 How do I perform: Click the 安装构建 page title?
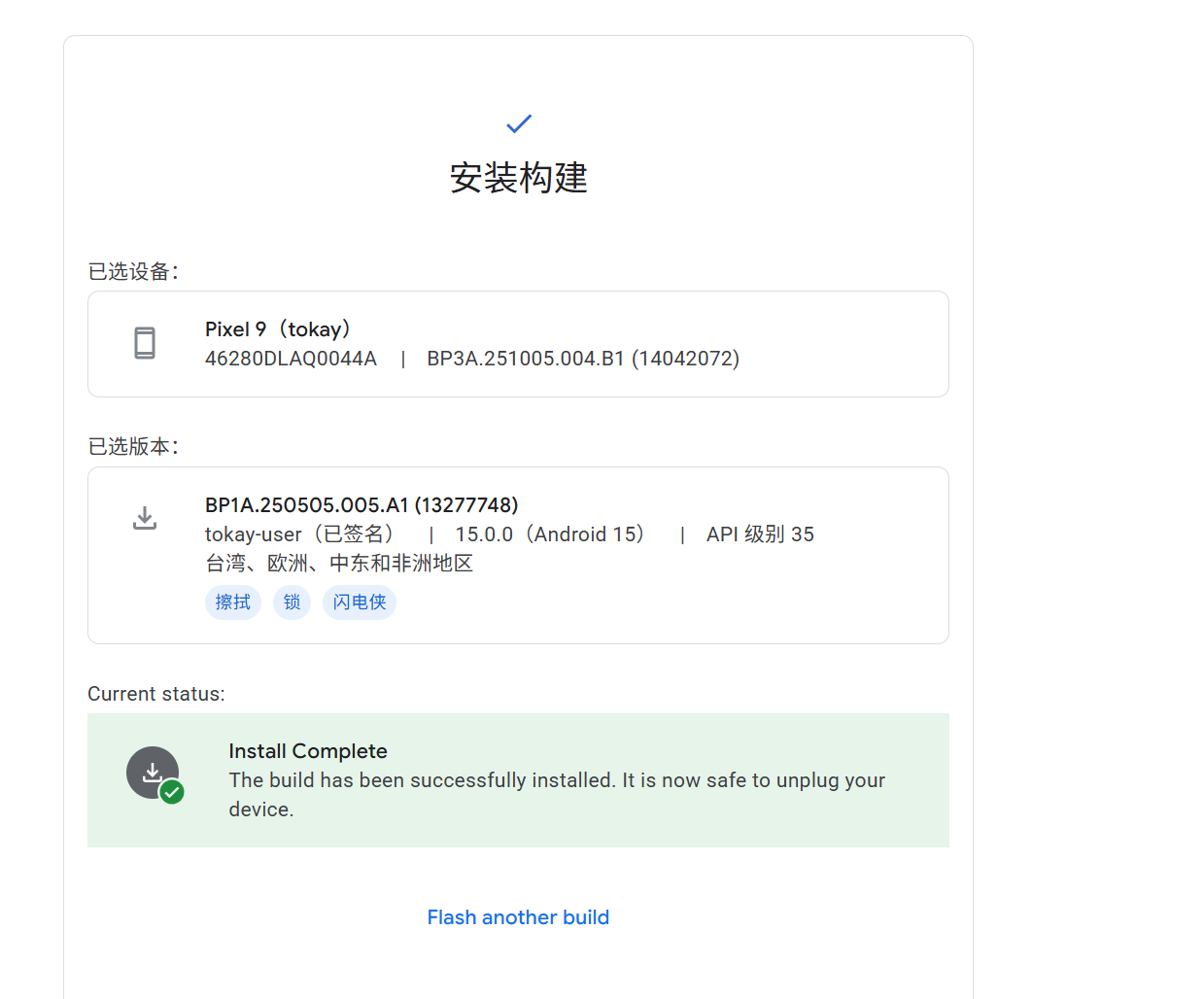click(x=519, y=178)
